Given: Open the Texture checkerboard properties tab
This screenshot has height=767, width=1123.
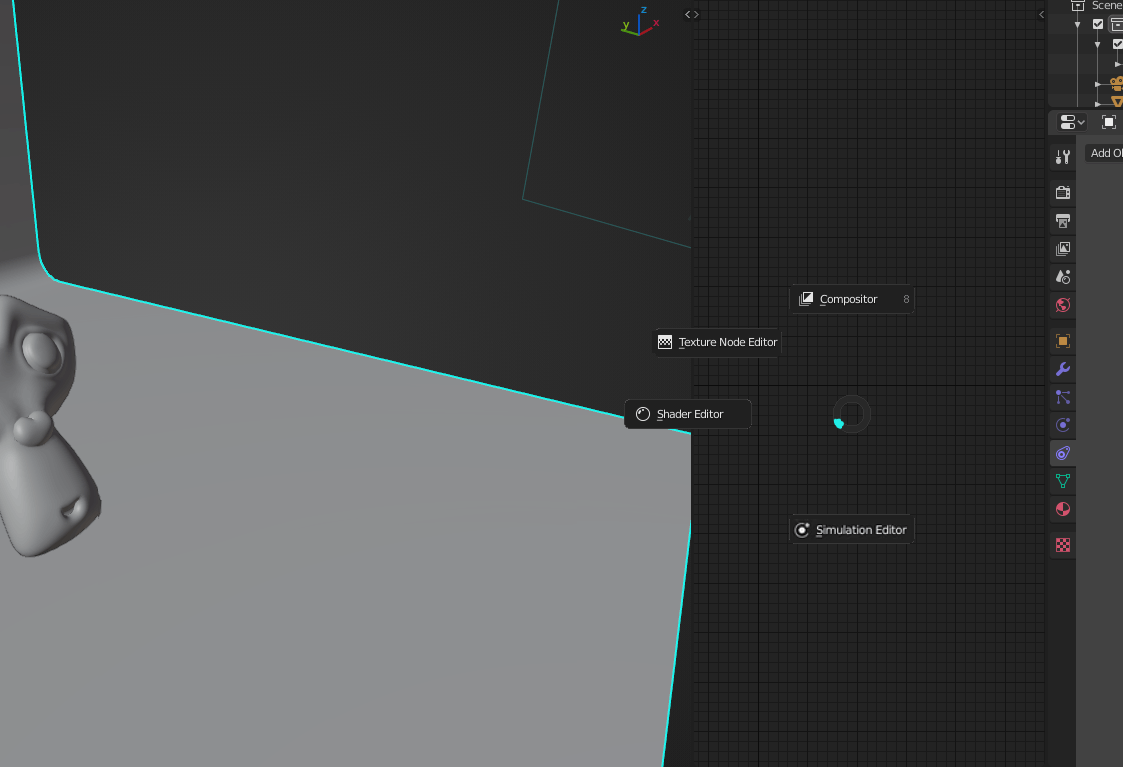Looking at the screenshot, I should pos(1063,545).
